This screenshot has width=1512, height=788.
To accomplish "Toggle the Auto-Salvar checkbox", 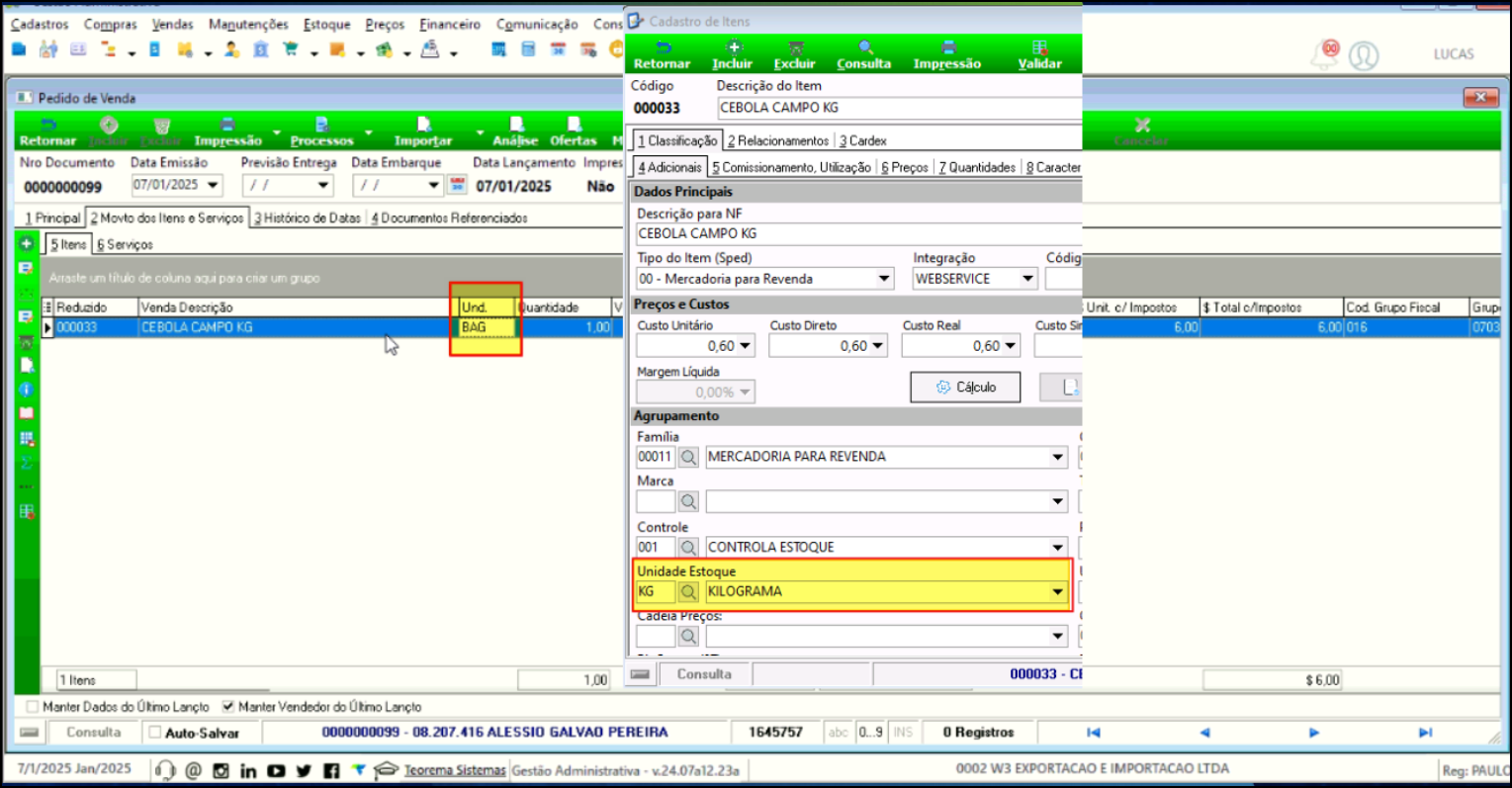I will coord(154,733).
